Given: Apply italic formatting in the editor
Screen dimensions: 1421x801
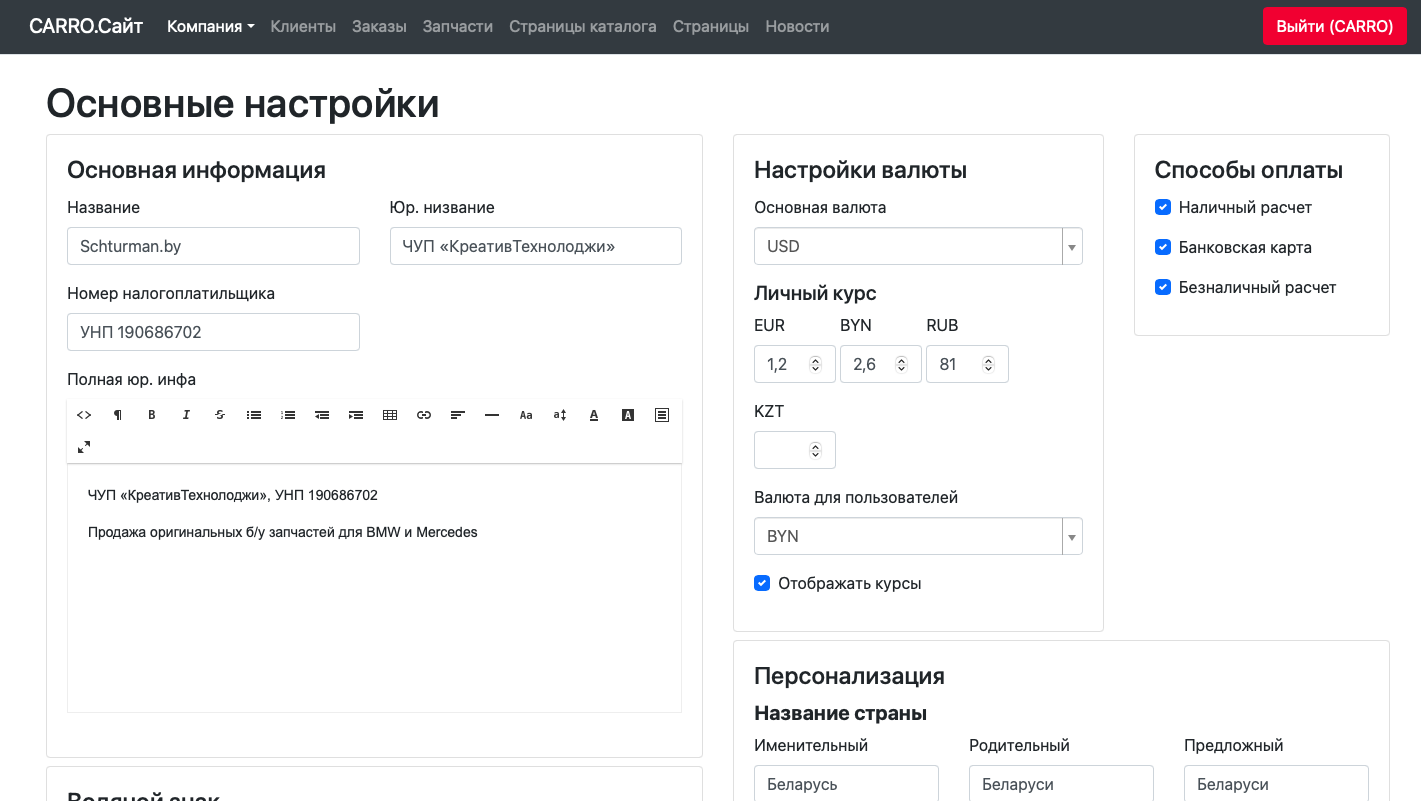Looking at the screenshot, I should (186, 415).
